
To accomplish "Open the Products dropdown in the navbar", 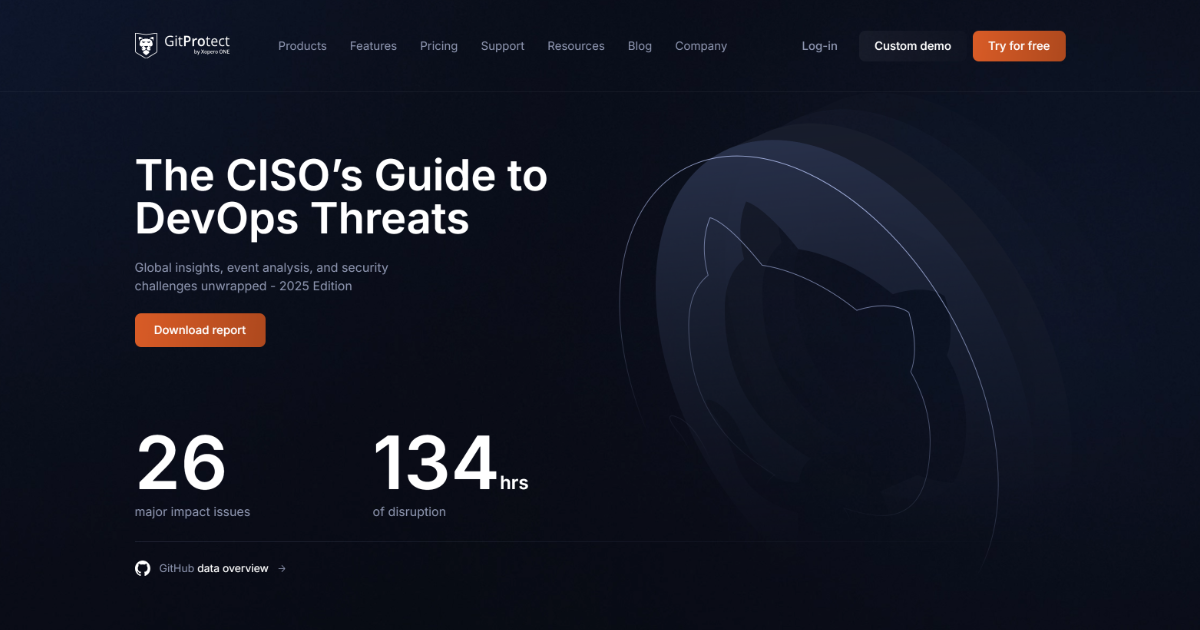I will click(302, 46).
